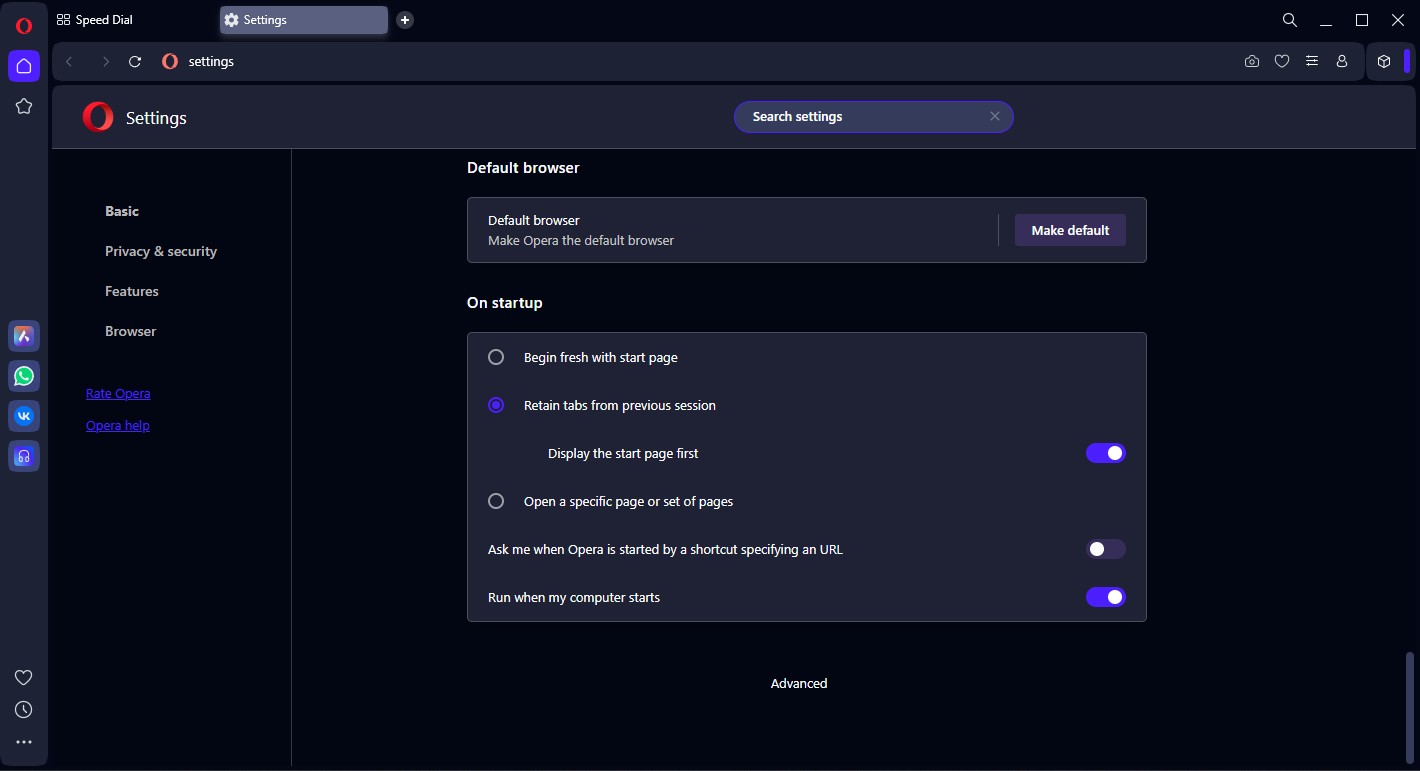Open History from the sidebar clock icon
The height and width of the screenshot is (771, 1420).
coord(24,709)
